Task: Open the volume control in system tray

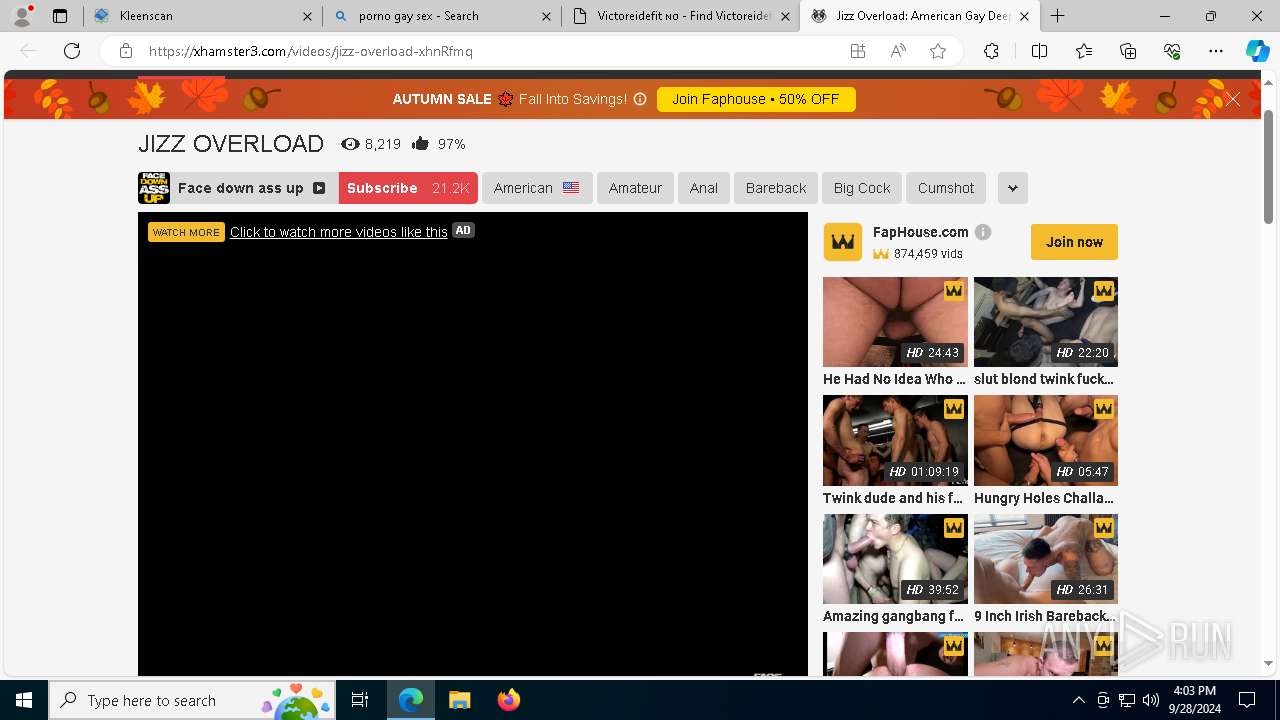Action: coord(1151,700)
